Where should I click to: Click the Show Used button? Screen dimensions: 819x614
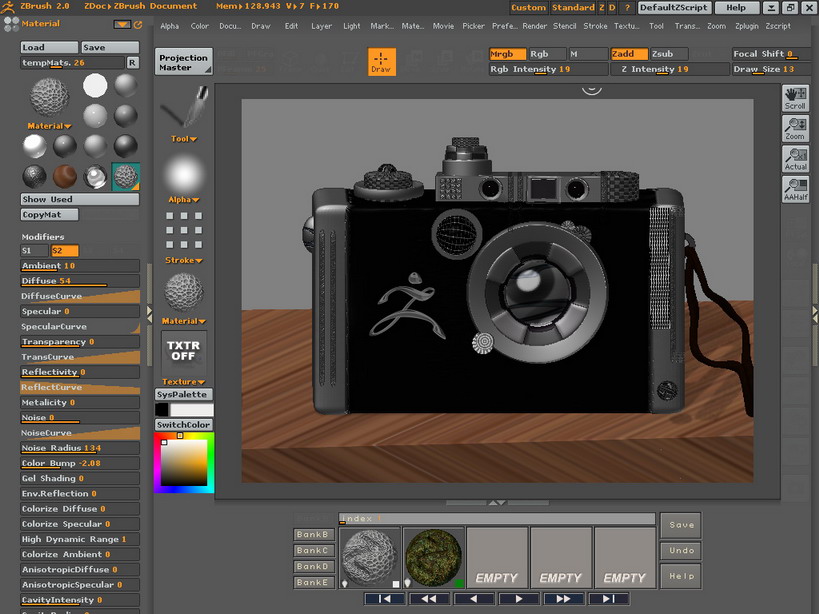pos(80,199)
